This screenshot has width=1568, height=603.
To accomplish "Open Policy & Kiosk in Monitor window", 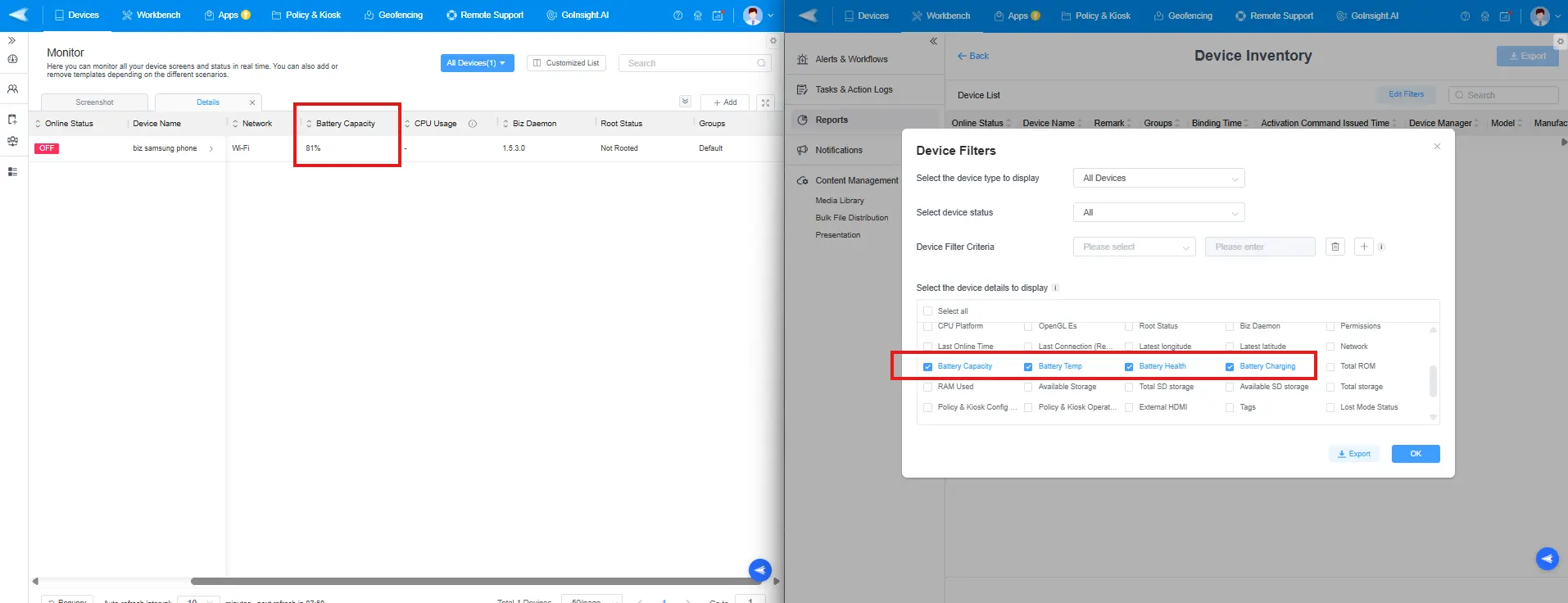I will [x=306, y=15].
